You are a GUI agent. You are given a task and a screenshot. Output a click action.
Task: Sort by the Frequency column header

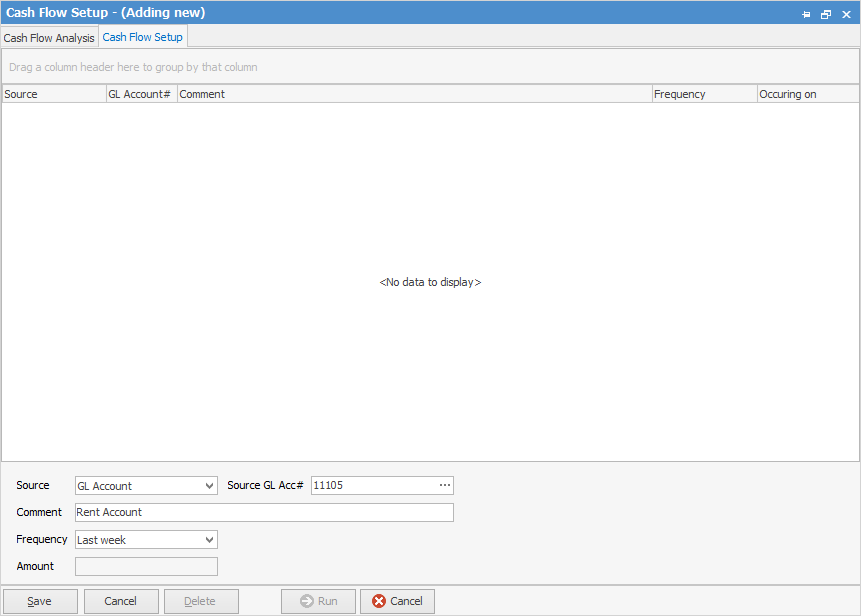pyautogui.click(x=703, y=93)
